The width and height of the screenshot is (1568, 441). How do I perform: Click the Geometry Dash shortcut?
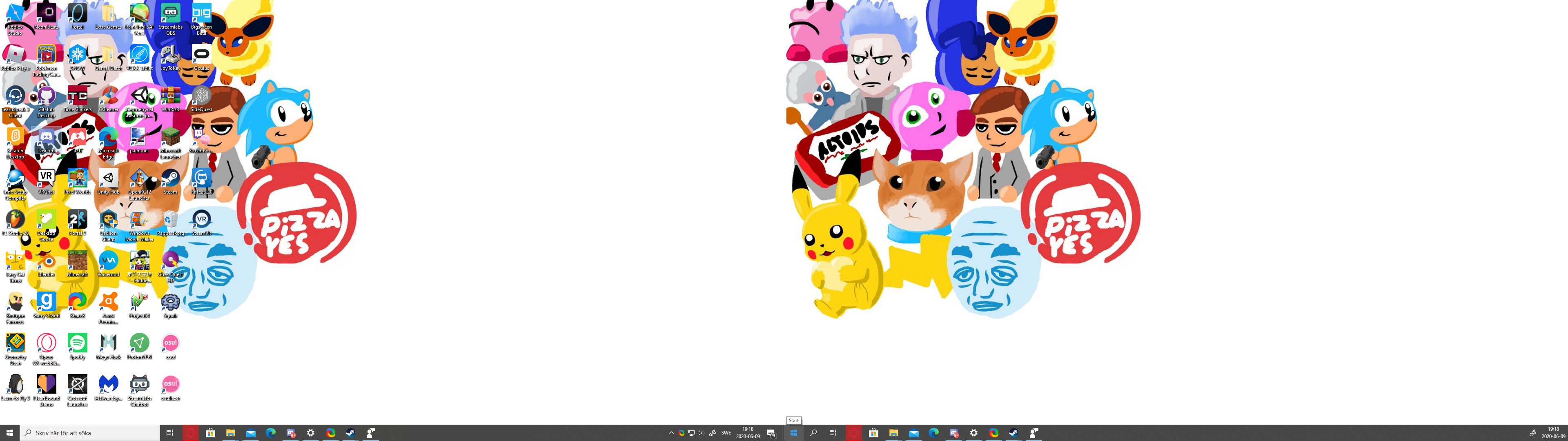click(15, 349)
